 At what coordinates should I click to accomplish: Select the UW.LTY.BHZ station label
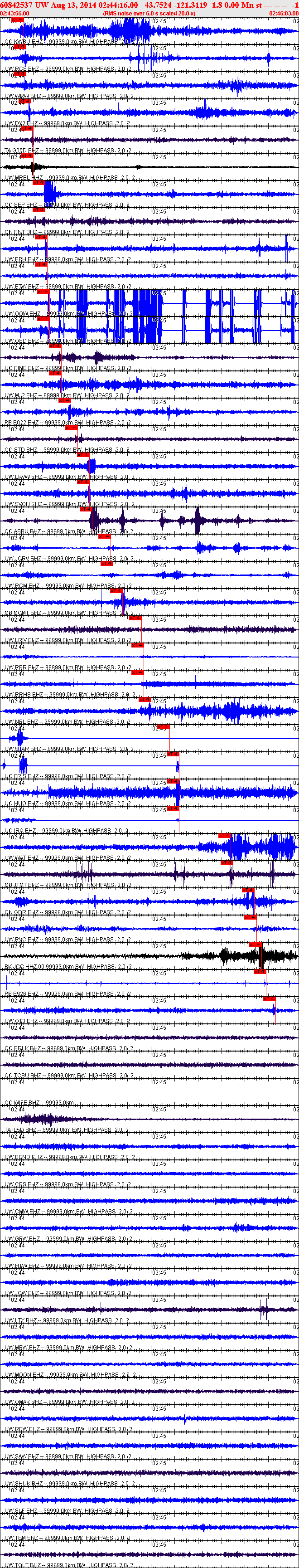[x=68, y=1320]
